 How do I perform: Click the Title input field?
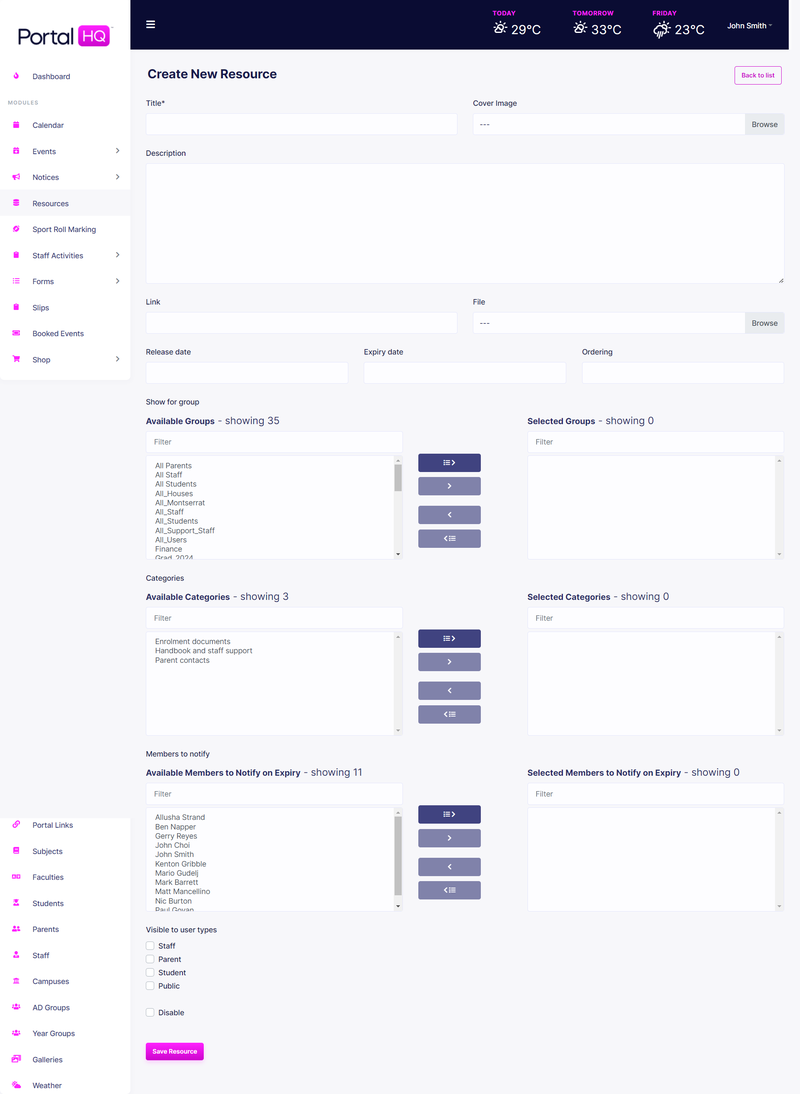300,123
